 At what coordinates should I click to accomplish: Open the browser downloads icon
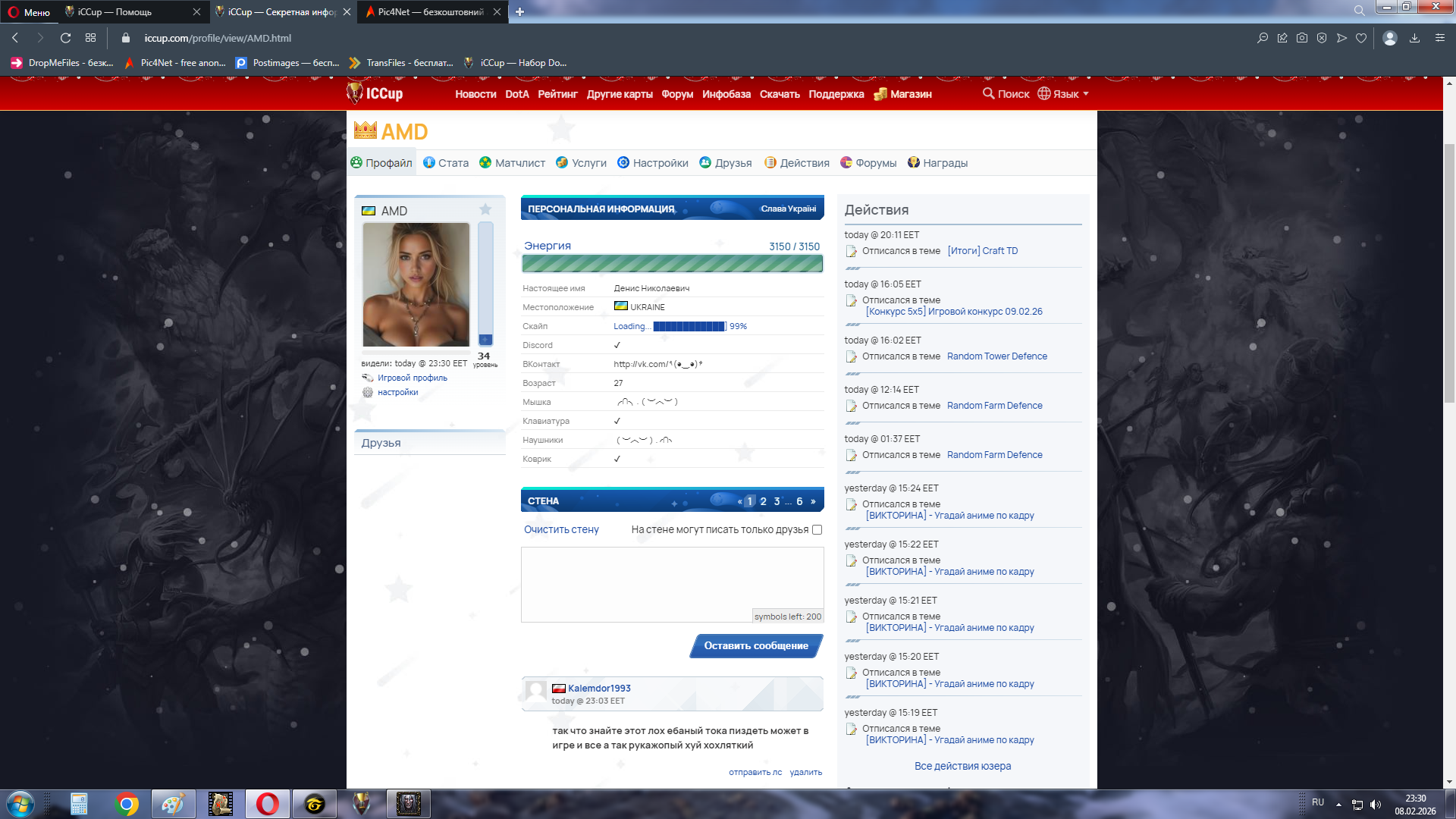coord(1414,38)
